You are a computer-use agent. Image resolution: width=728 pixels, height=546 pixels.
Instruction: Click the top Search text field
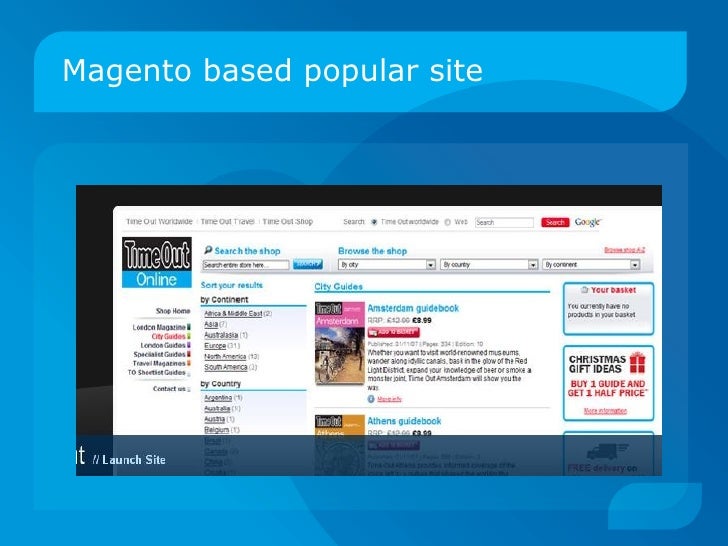tap(504, 222)
